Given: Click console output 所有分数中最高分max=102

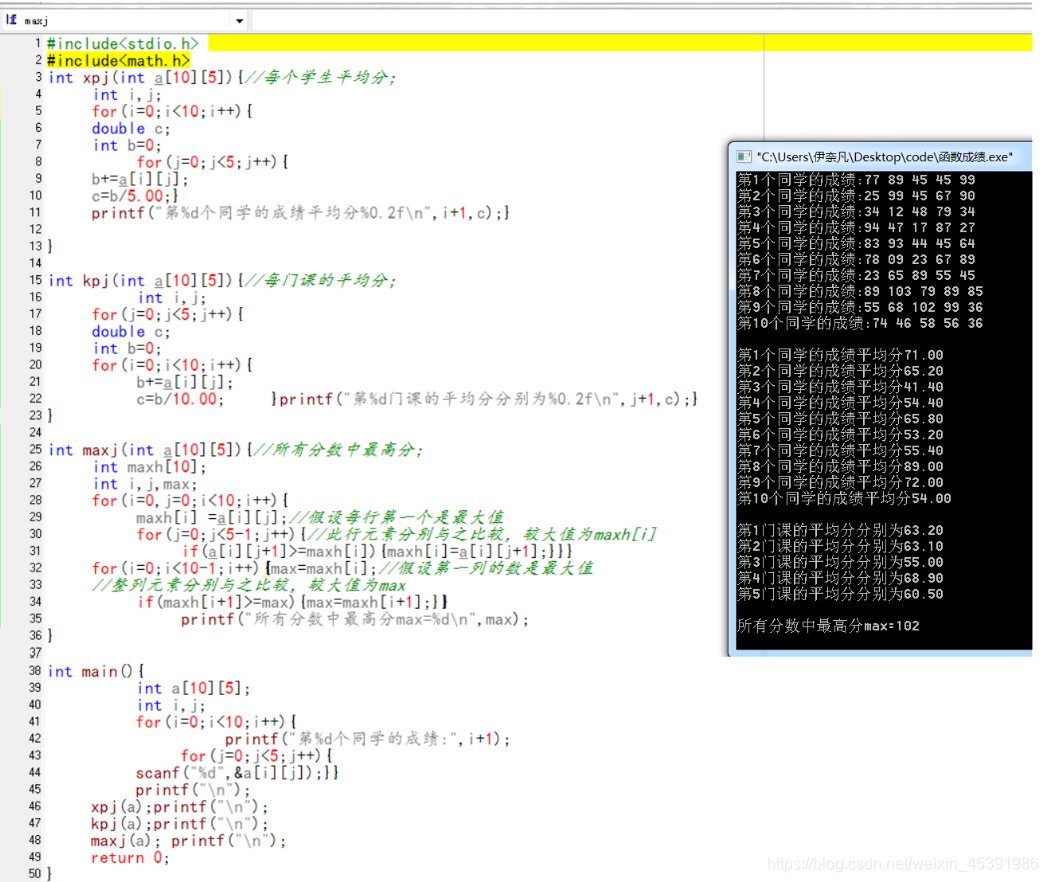Looking at the screenshot, I should pyautogui.click(x=828, y=626).
